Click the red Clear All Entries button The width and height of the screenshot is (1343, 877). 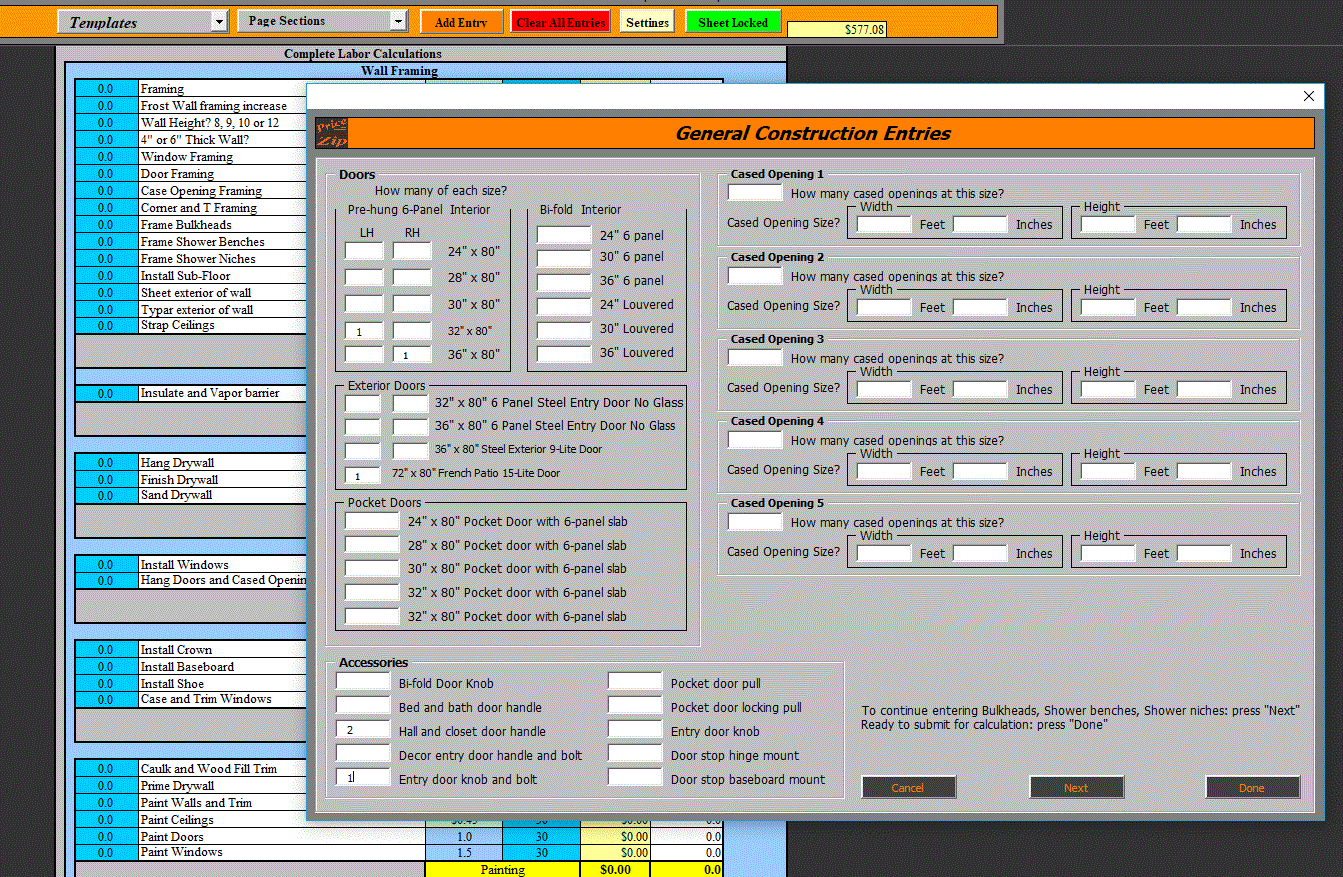pos(561,22)
